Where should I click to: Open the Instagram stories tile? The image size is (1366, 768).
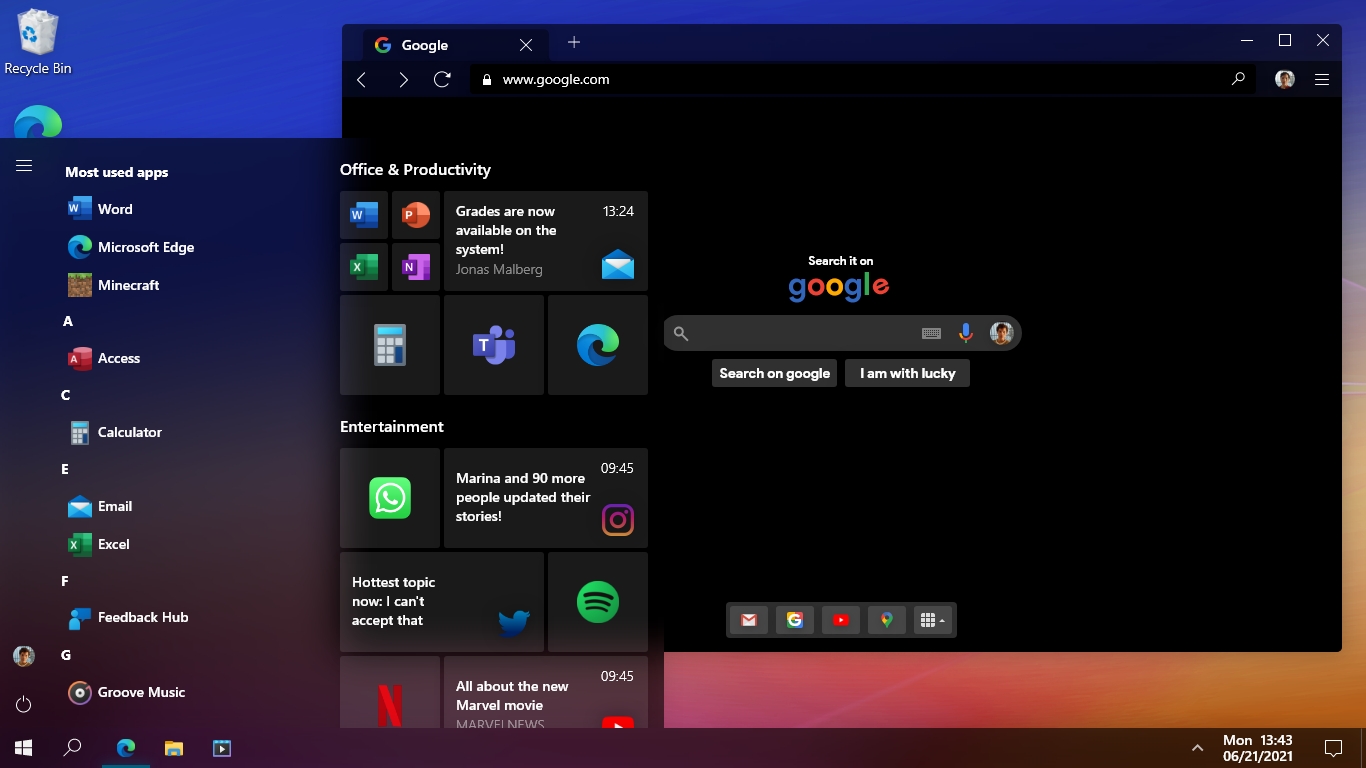(x=546, y=498)
